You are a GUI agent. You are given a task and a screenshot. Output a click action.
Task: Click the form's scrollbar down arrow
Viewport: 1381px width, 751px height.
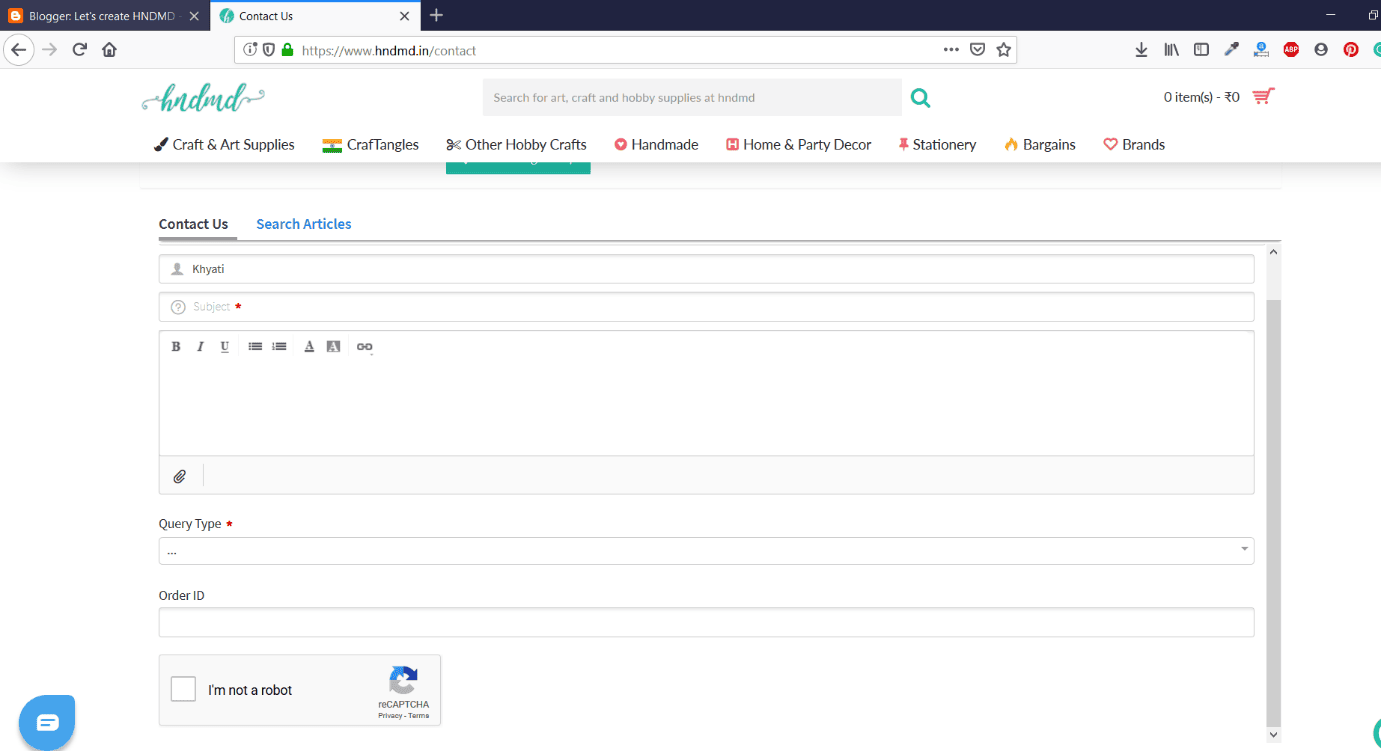1273,734
